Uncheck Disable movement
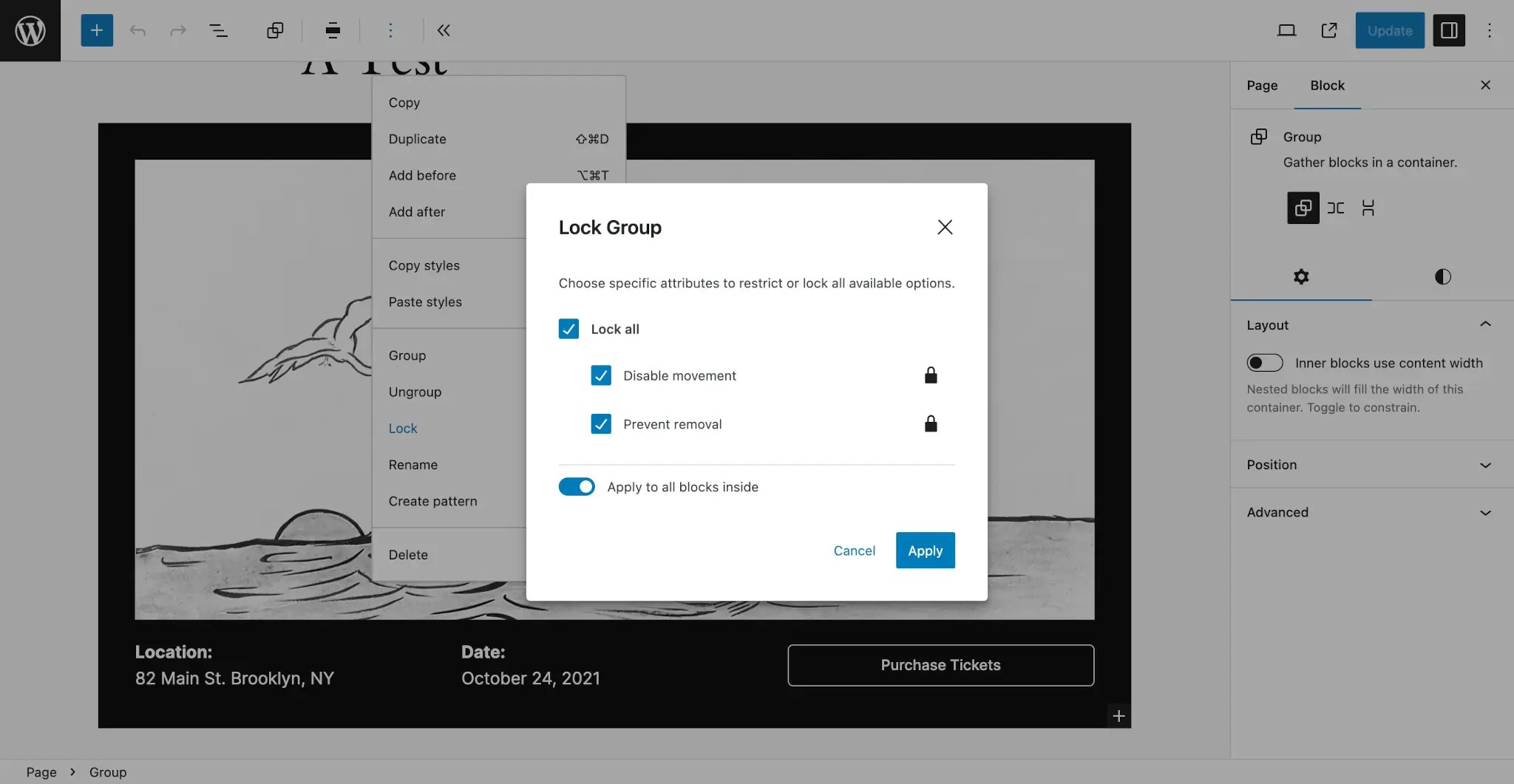 pos(601,375)
